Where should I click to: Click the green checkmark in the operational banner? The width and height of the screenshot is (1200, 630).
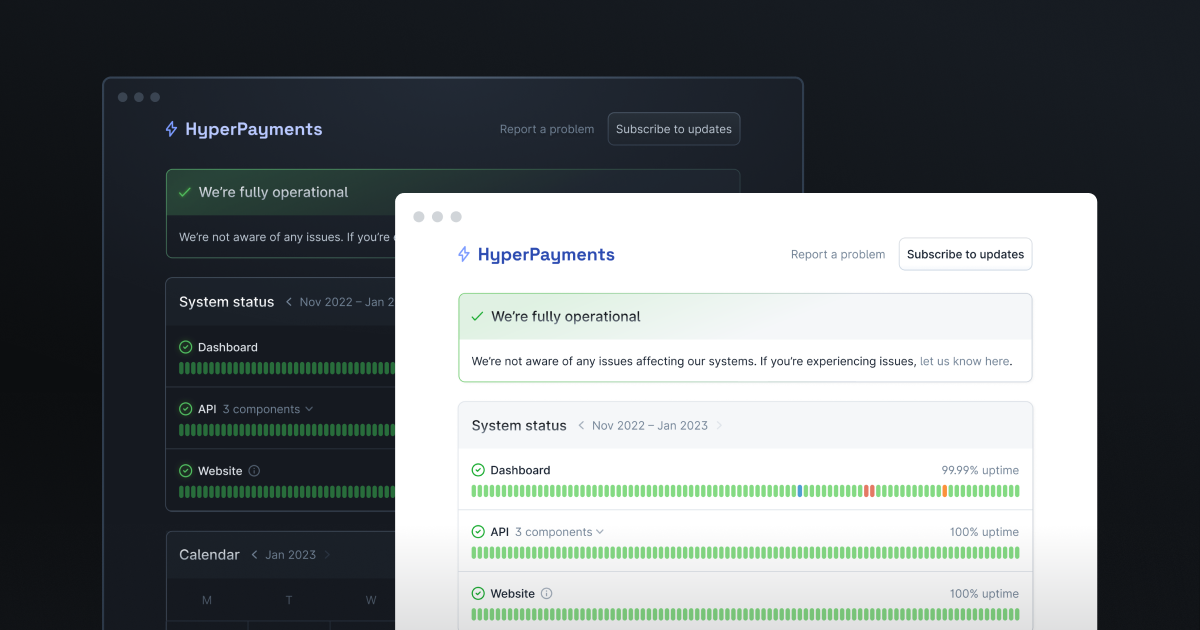(x=477, y=316)
